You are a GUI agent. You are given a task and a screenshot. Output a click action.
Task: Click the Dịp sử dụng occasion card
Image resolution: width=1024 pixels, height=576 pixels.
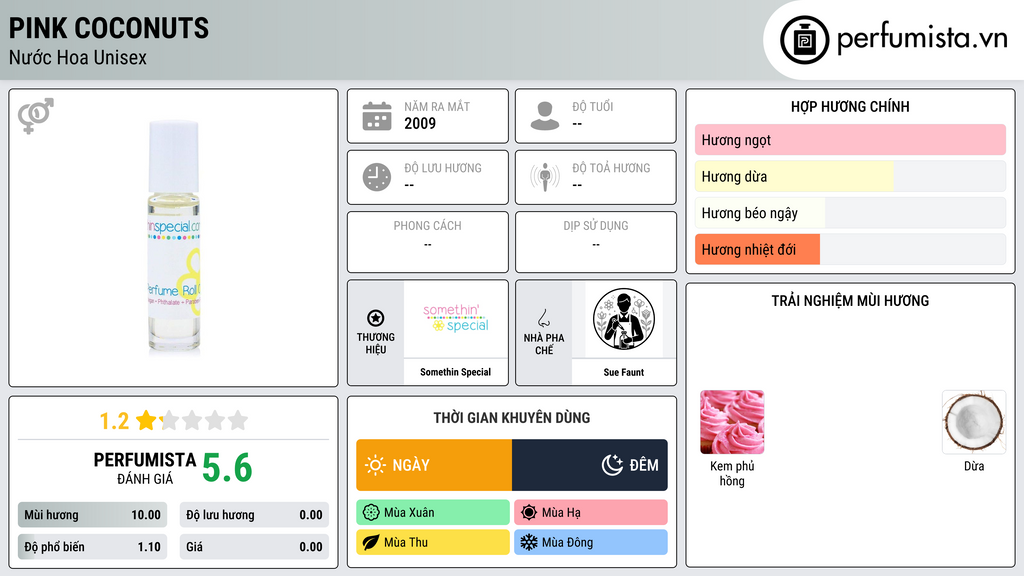tap(596, 242)
